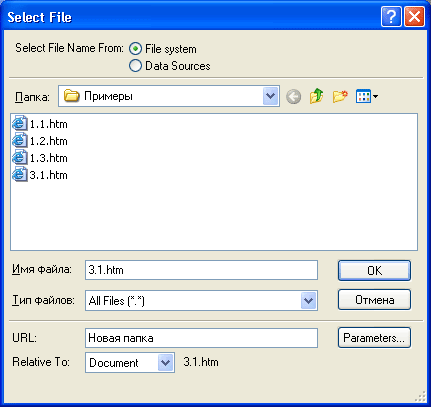Select the Data Sources radio button
431x407 pixels.
pos(135,66)
